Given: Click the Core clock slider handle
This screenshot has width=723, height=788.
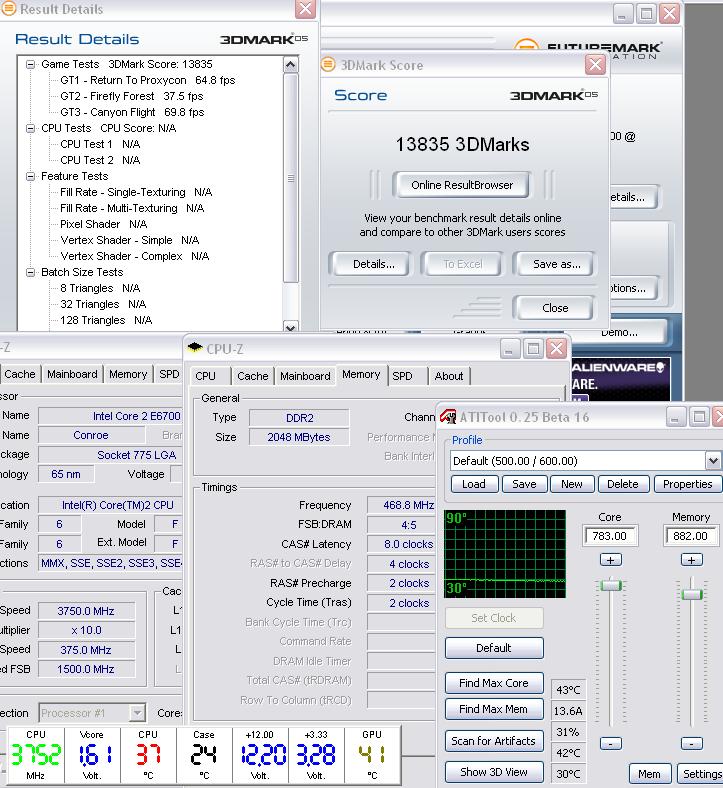Looking at the screenshot, I should 611,585.
